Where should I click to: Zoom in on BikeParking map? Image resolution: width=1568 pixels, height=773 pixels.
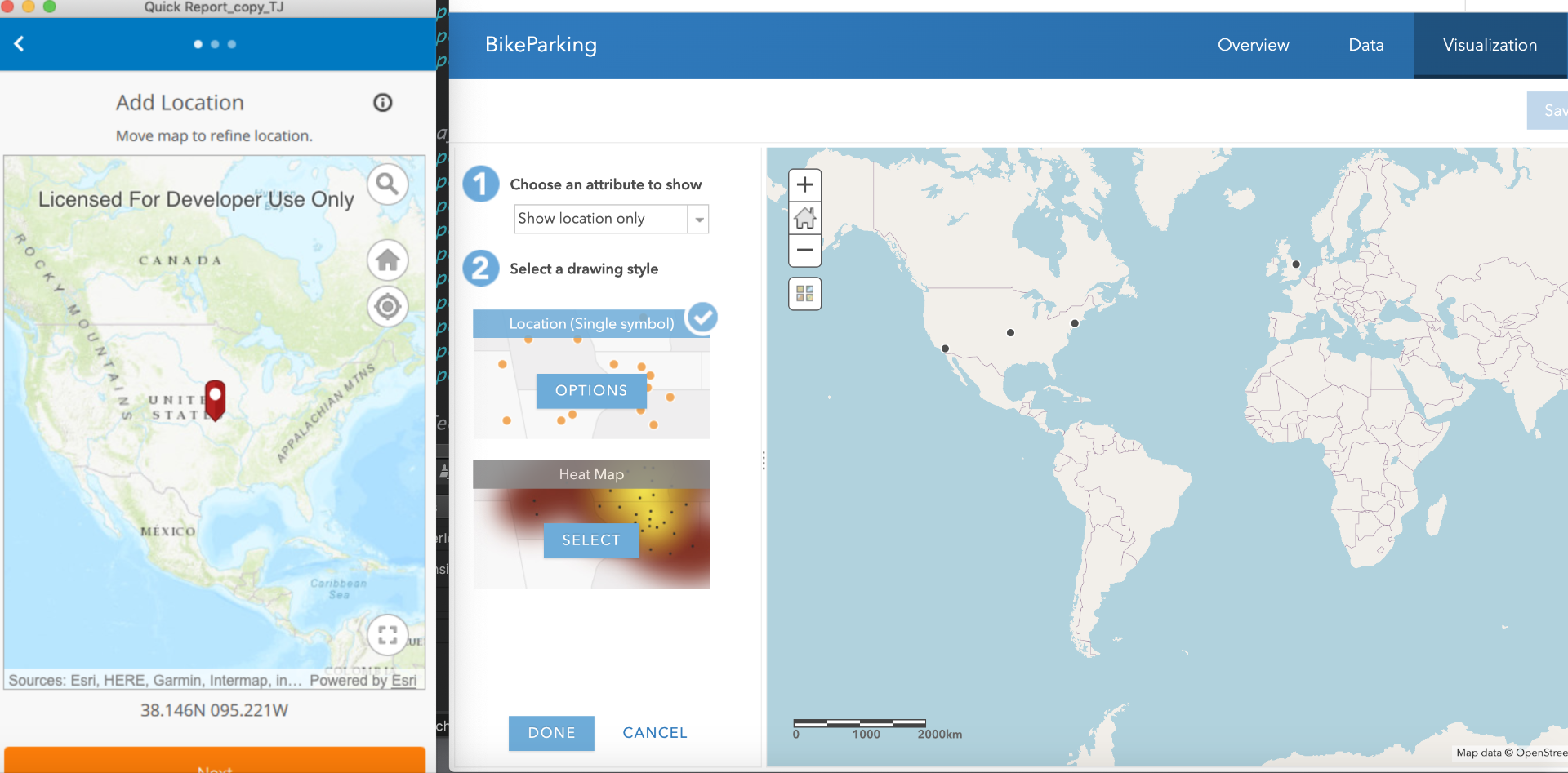tap(804, 185)
